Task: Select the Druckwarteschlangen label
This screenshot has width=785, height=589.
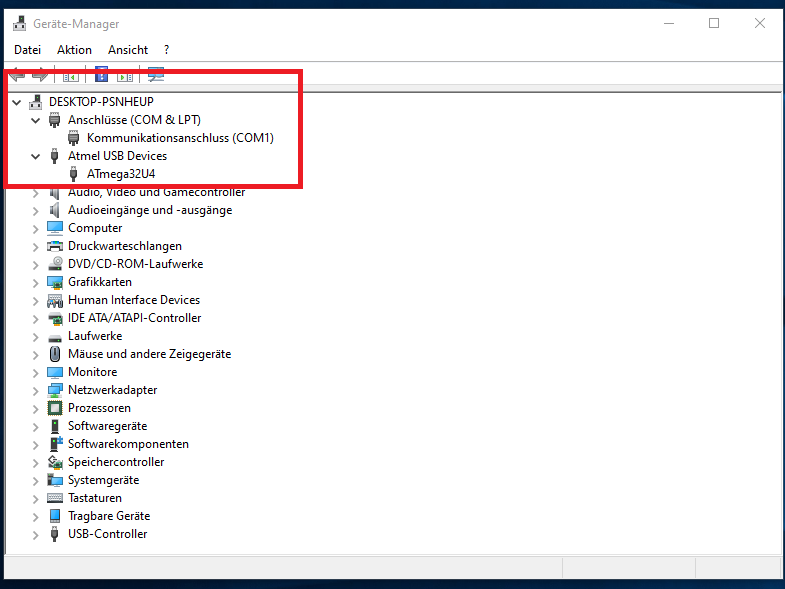Action: [x=125, y=246]
